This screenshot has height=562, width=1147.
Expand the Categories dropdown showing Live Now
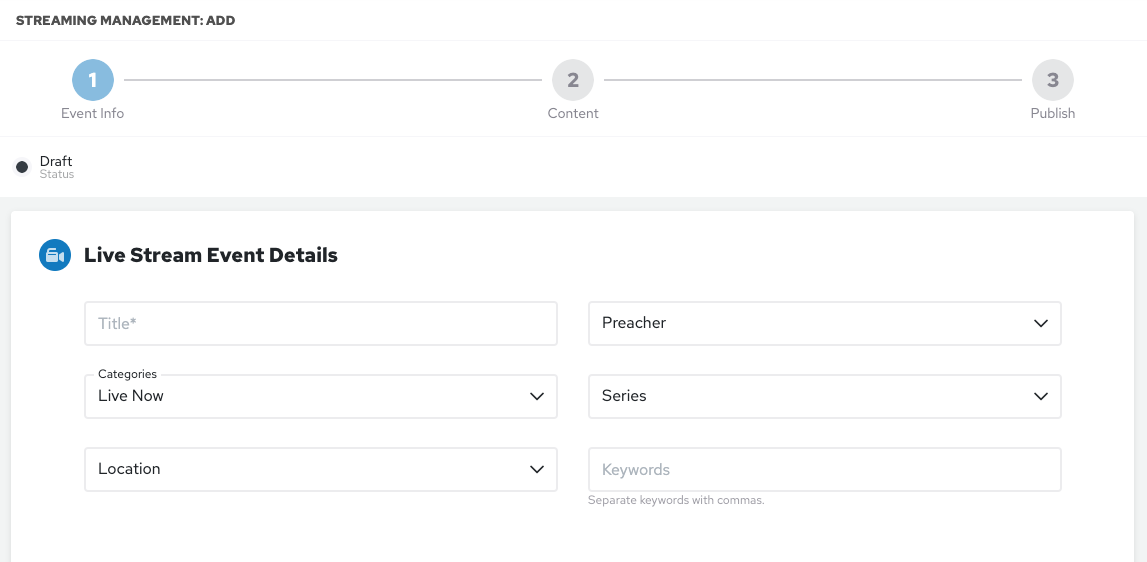[305, 397]
